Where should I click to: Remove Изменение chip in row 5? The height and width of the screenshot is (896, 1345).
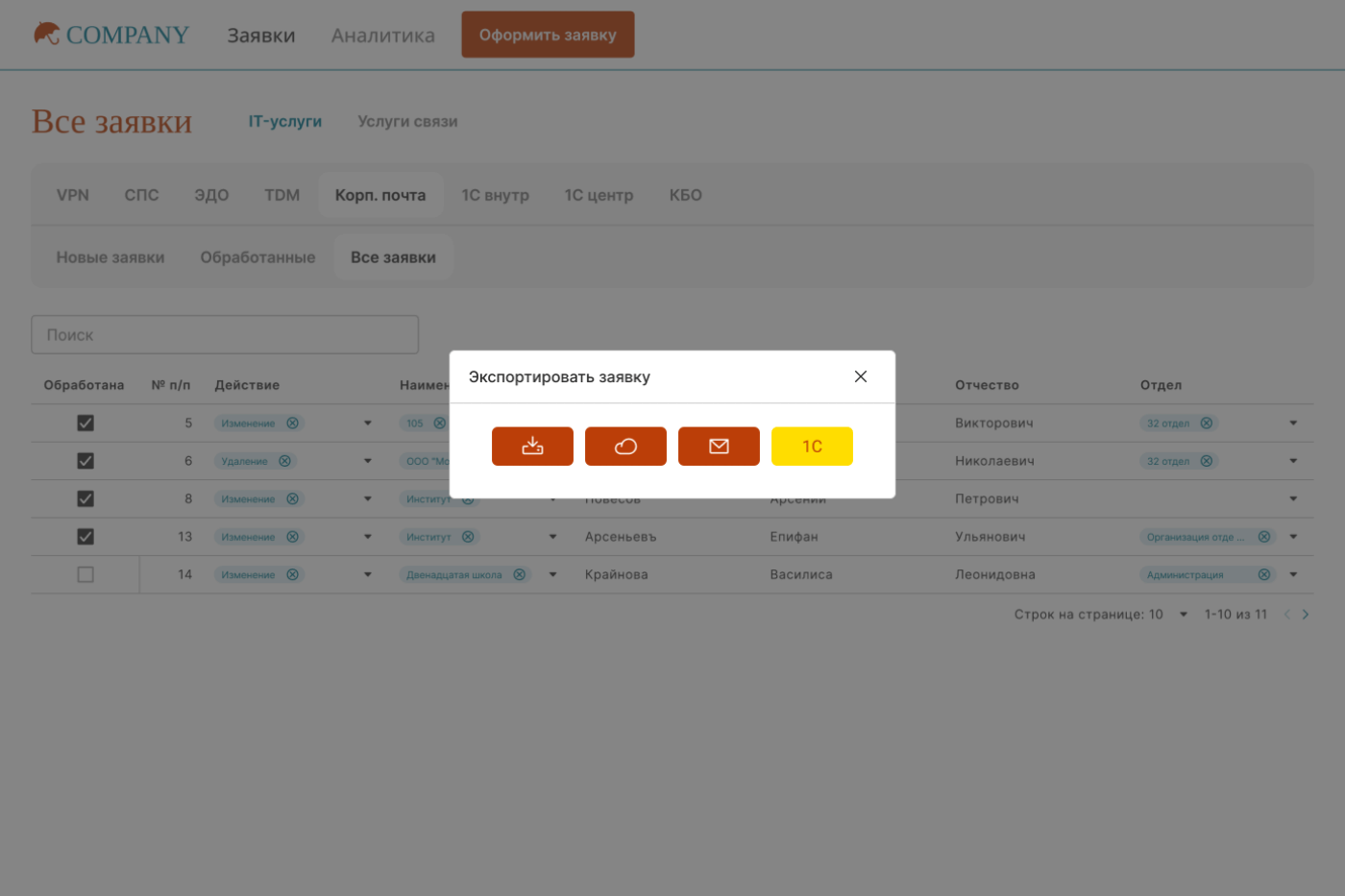tap(292, 423)
